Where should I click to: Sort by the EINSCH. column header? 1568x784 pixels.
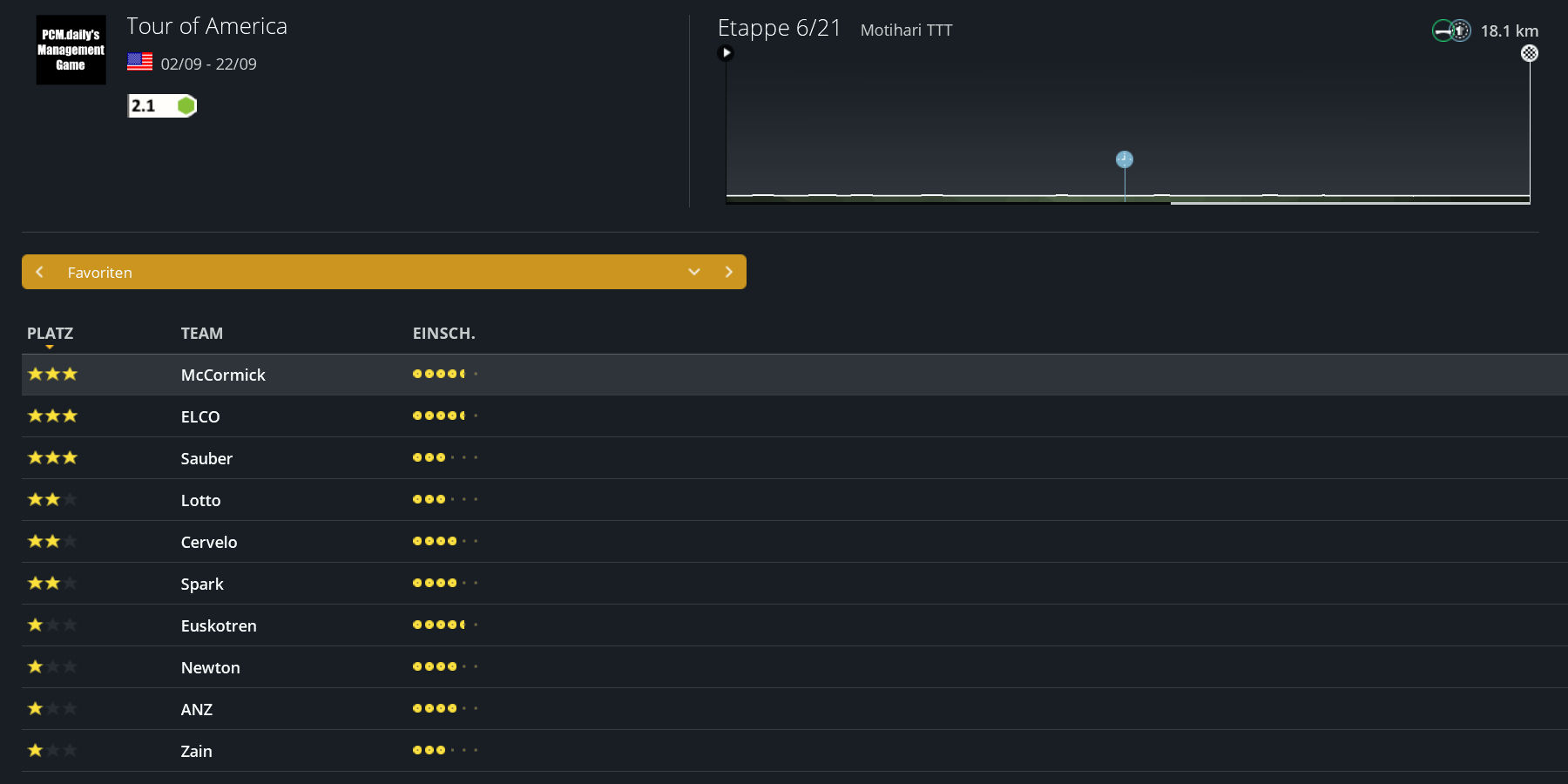(443, 334)
